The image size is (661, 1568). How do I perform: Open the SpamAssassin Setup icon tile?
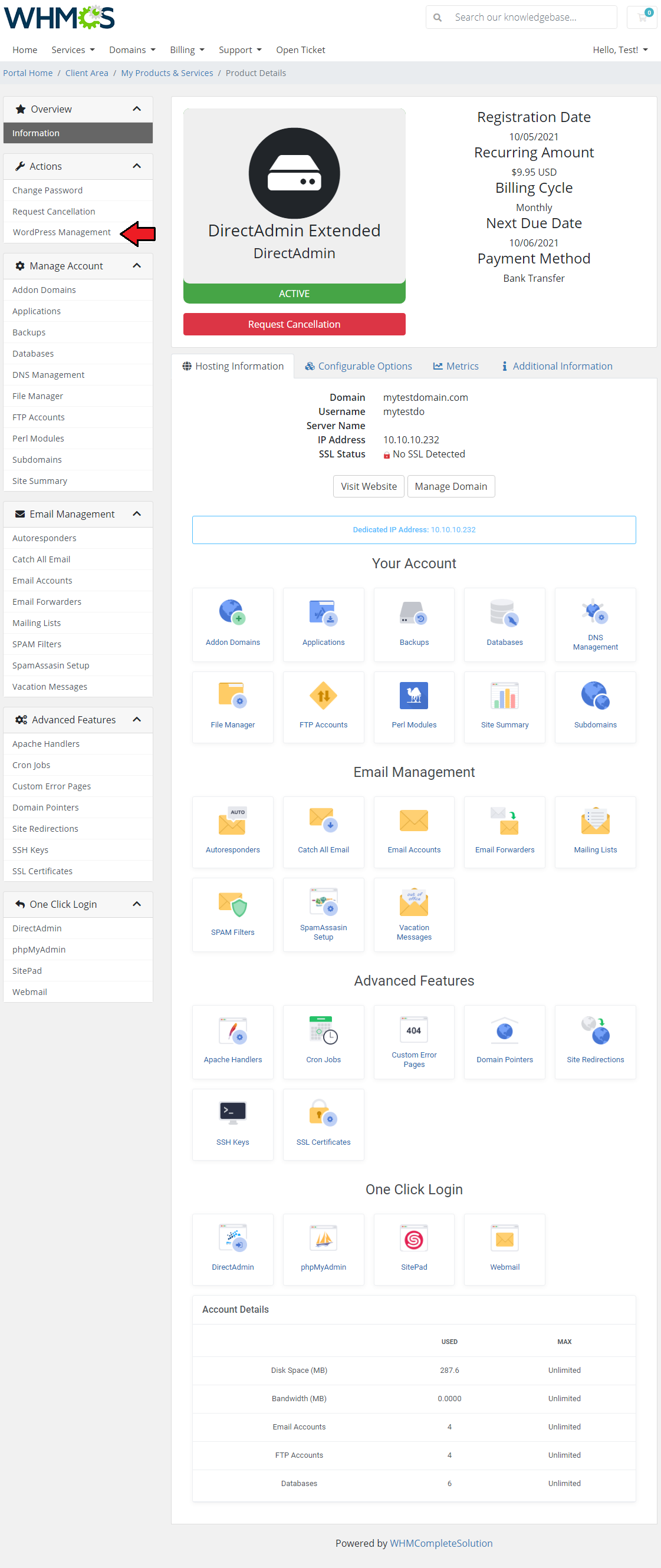click(323, 915)
